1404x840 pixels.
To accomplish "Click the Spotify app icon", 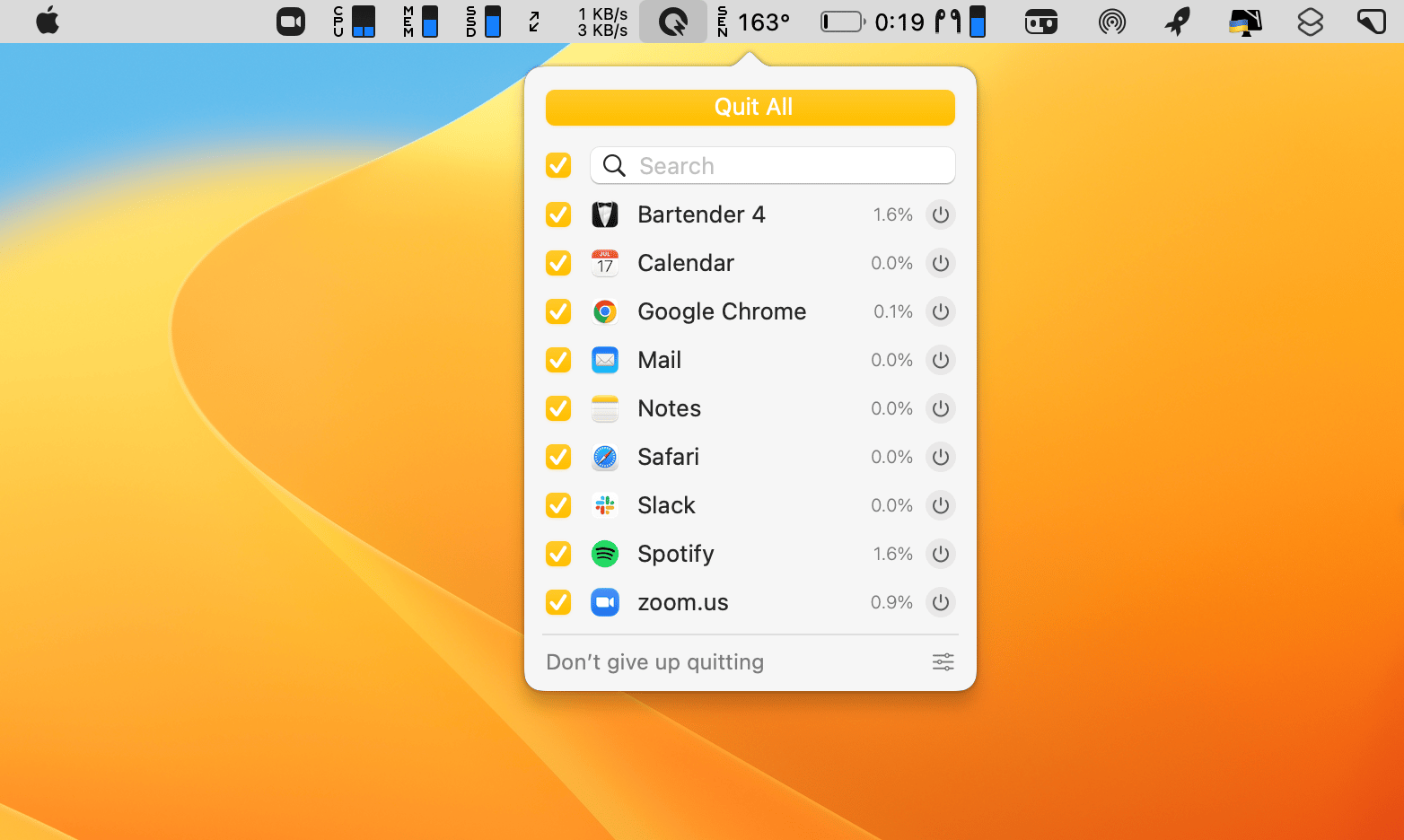I will point(605,554).
